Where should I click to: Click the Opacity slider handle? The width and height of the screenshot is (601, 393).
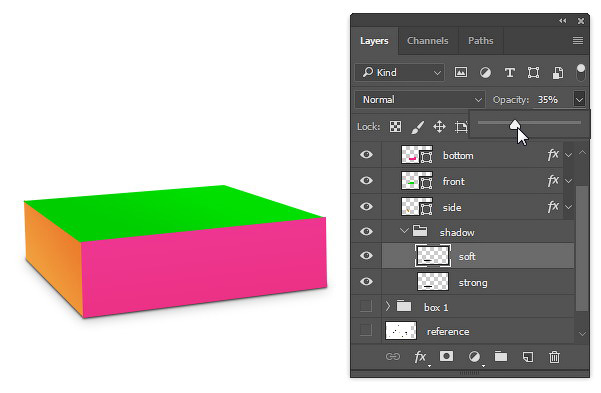pyautogui.click(x=515, y=124)
